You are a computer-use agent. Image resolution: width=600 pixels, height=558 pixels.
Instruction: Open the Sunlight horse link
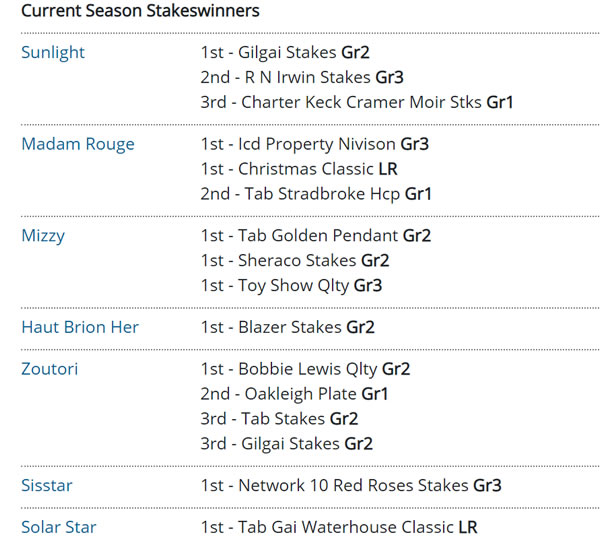coord(53,52)
